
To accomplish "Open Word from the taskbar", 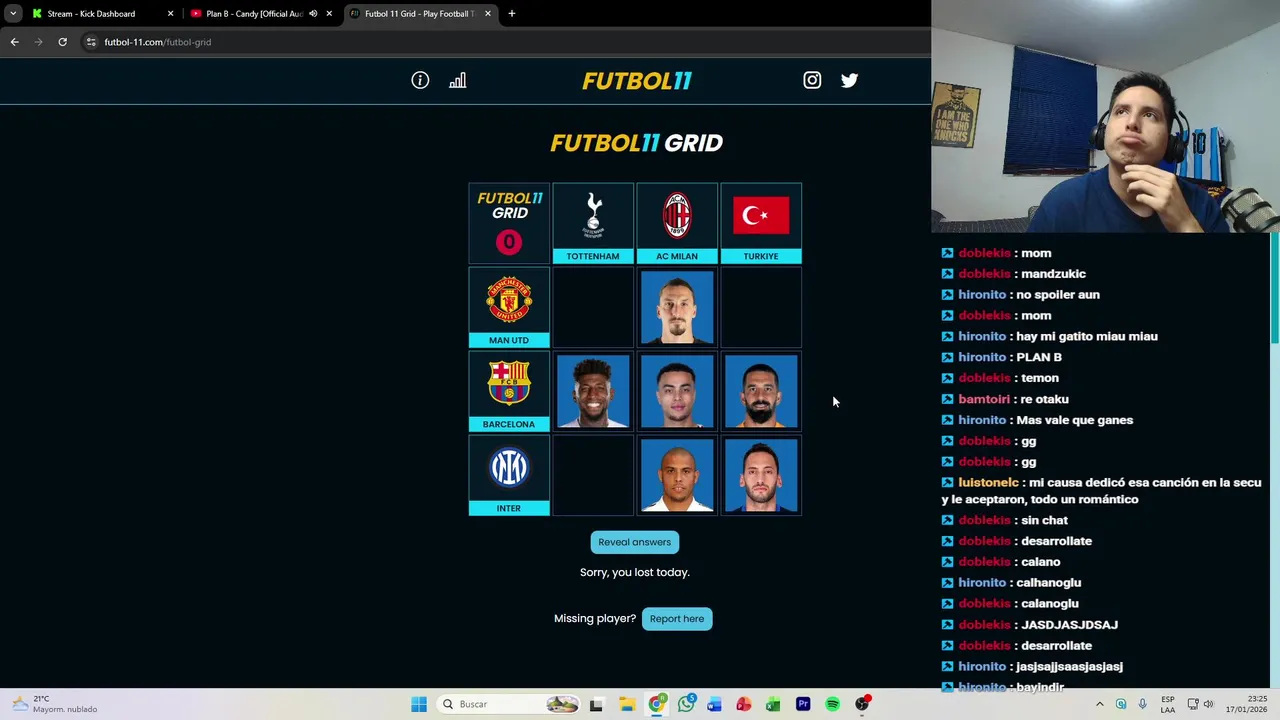I will click(x=714, y=704).
